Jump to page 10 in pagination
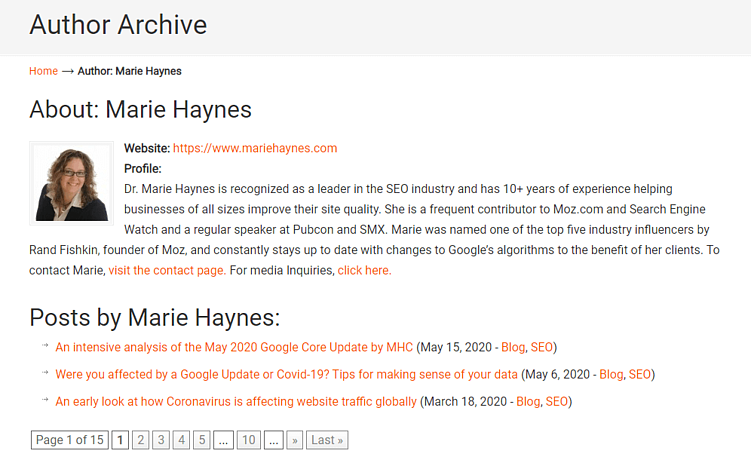Viewport: 751px width, 466px height. [249, 439]
